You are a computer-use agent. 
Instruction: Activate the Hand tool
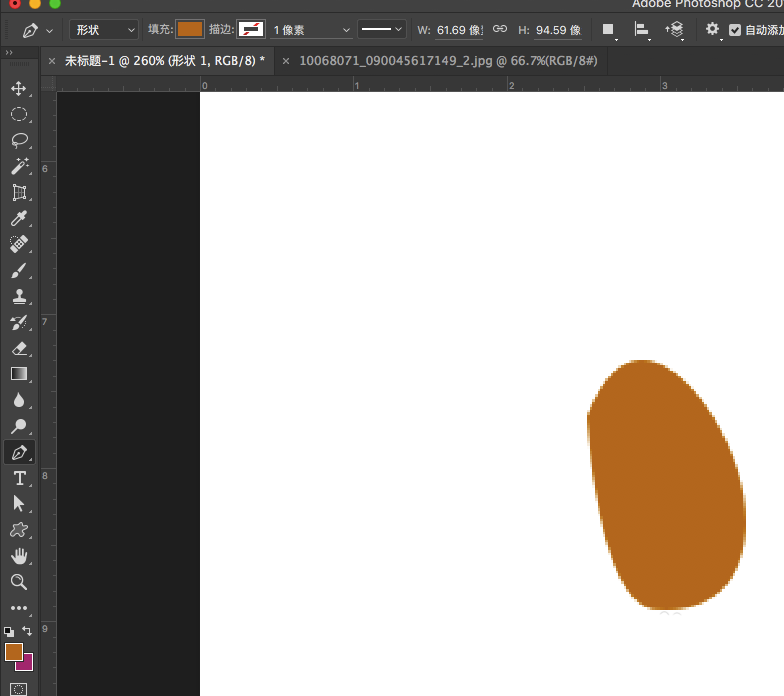(19, 556)
